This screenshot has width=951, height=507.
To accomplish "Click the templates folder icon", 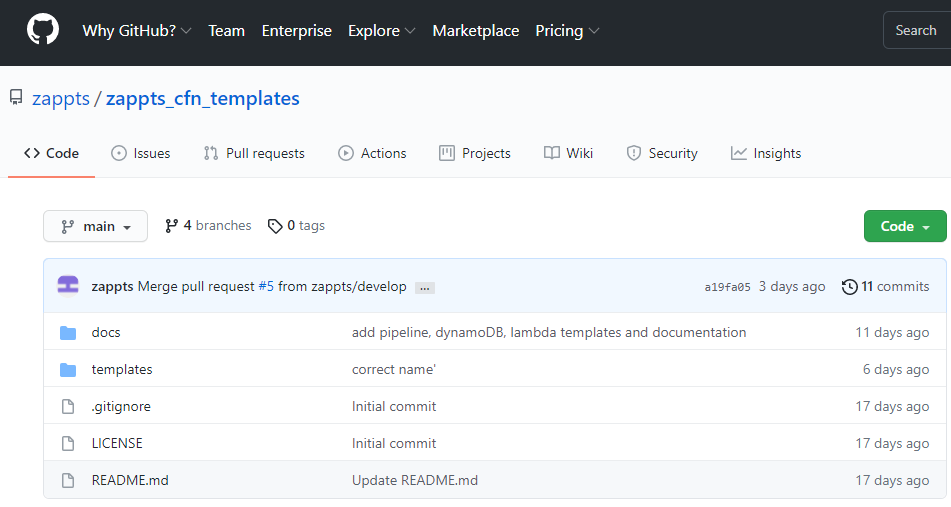I will 68,369.
